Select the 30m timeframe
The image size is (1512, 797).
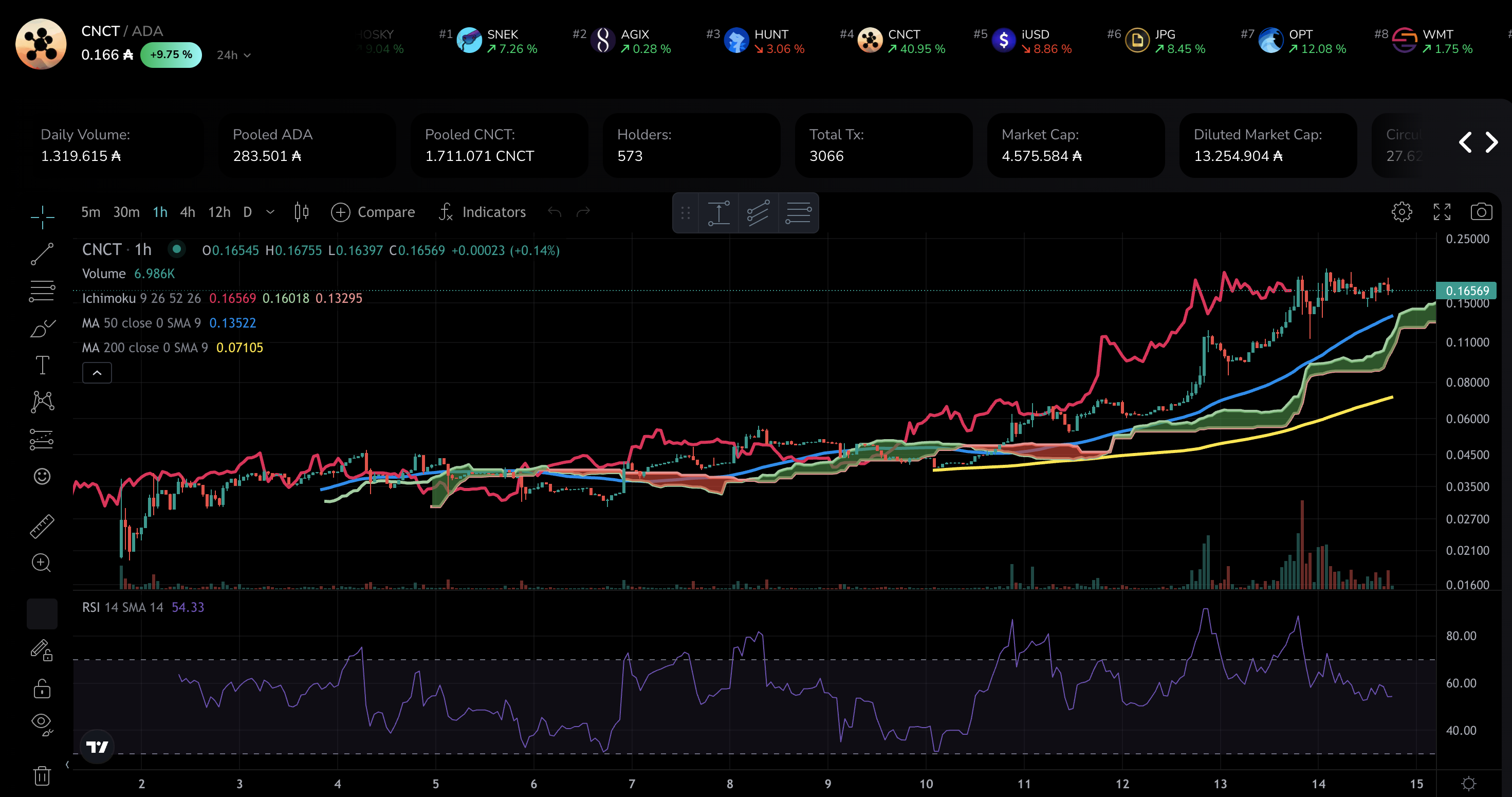(x=126, y=212)
